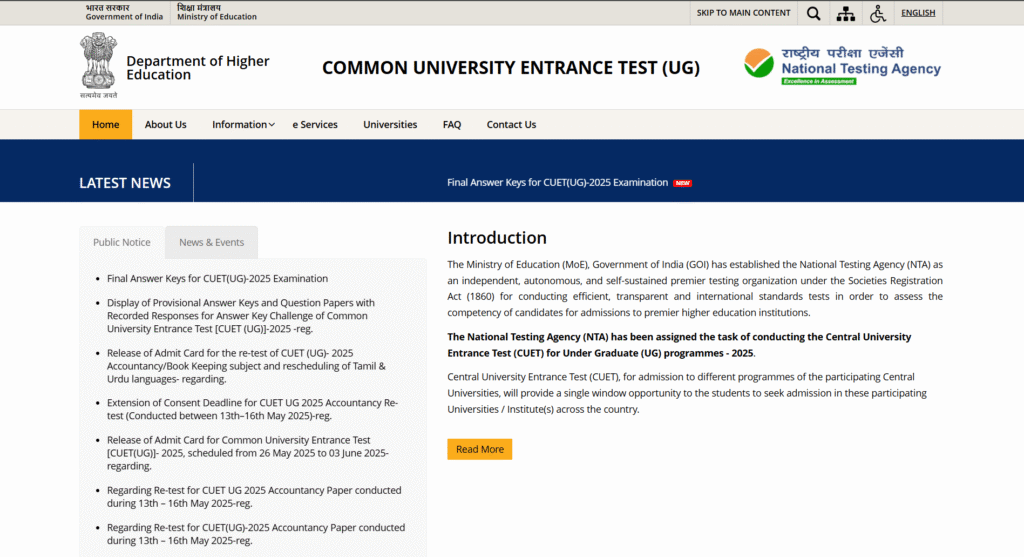Click the Ministry of Education header link
This screenshot has width=1024, height=557.
click(x=217, y=12)
